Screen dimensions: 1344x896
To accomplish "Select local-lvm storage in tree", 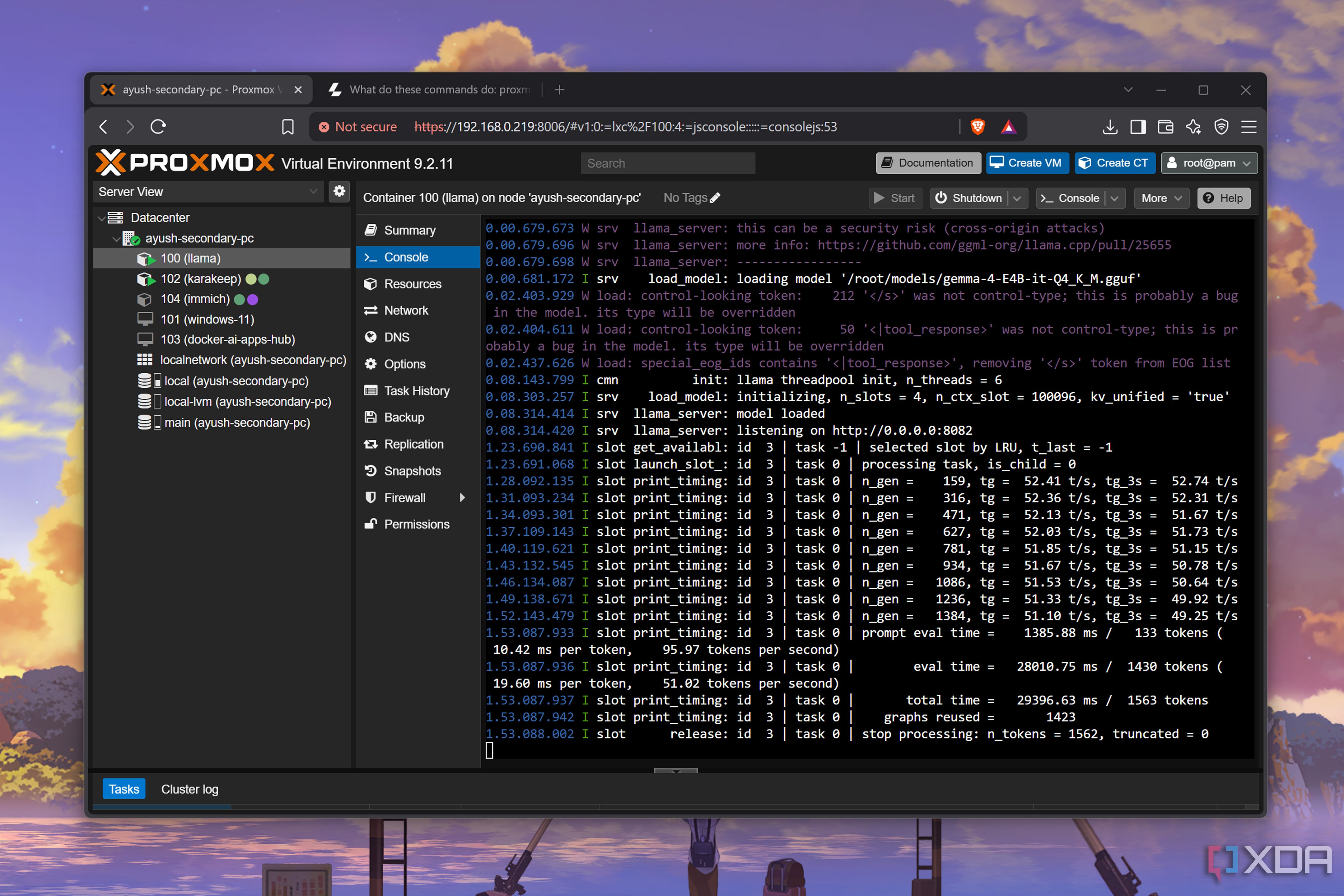I will coord(222,401).
